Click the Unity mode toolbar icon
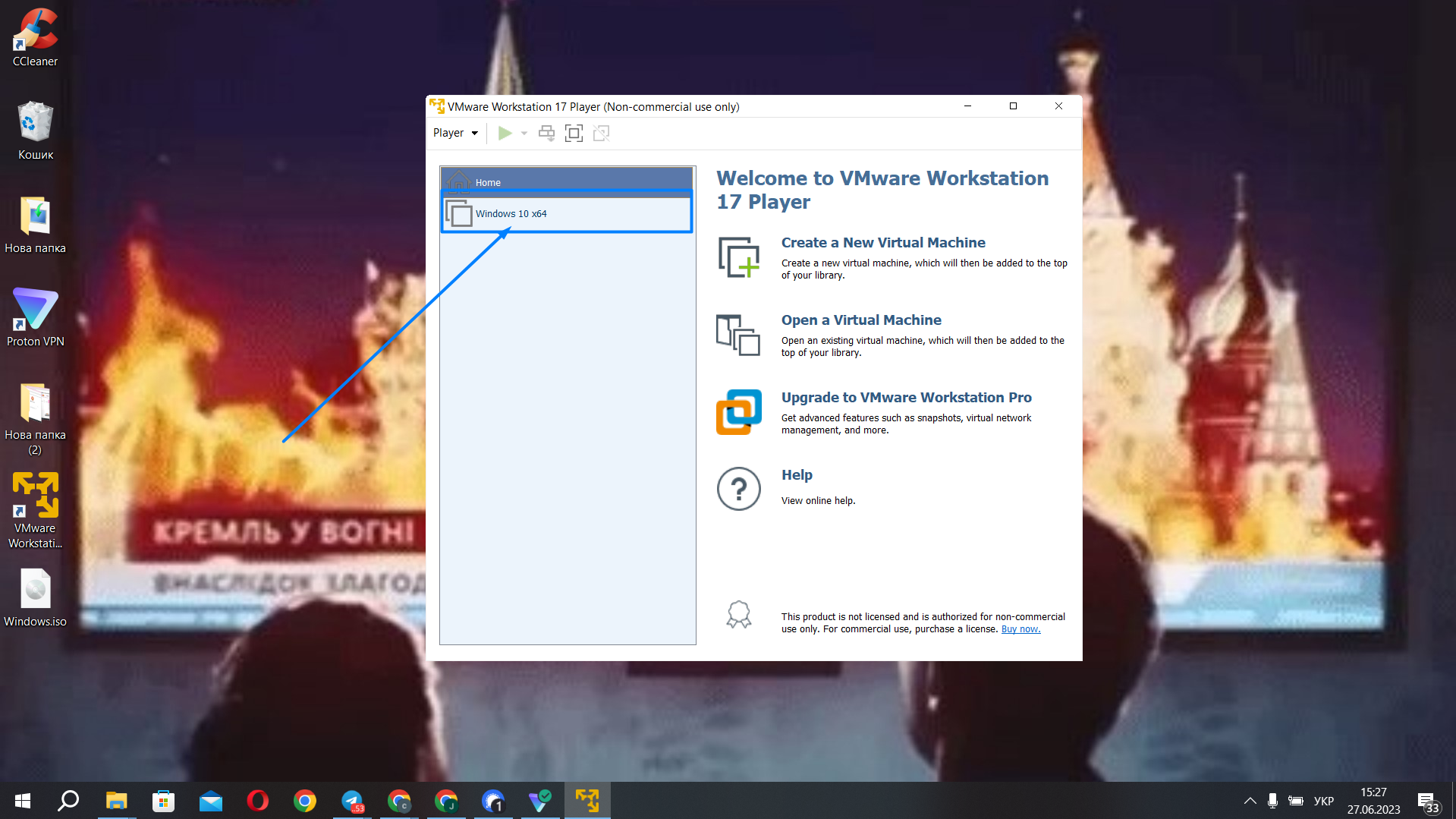Screen dimensions: 1456x819 pos(602,134)
